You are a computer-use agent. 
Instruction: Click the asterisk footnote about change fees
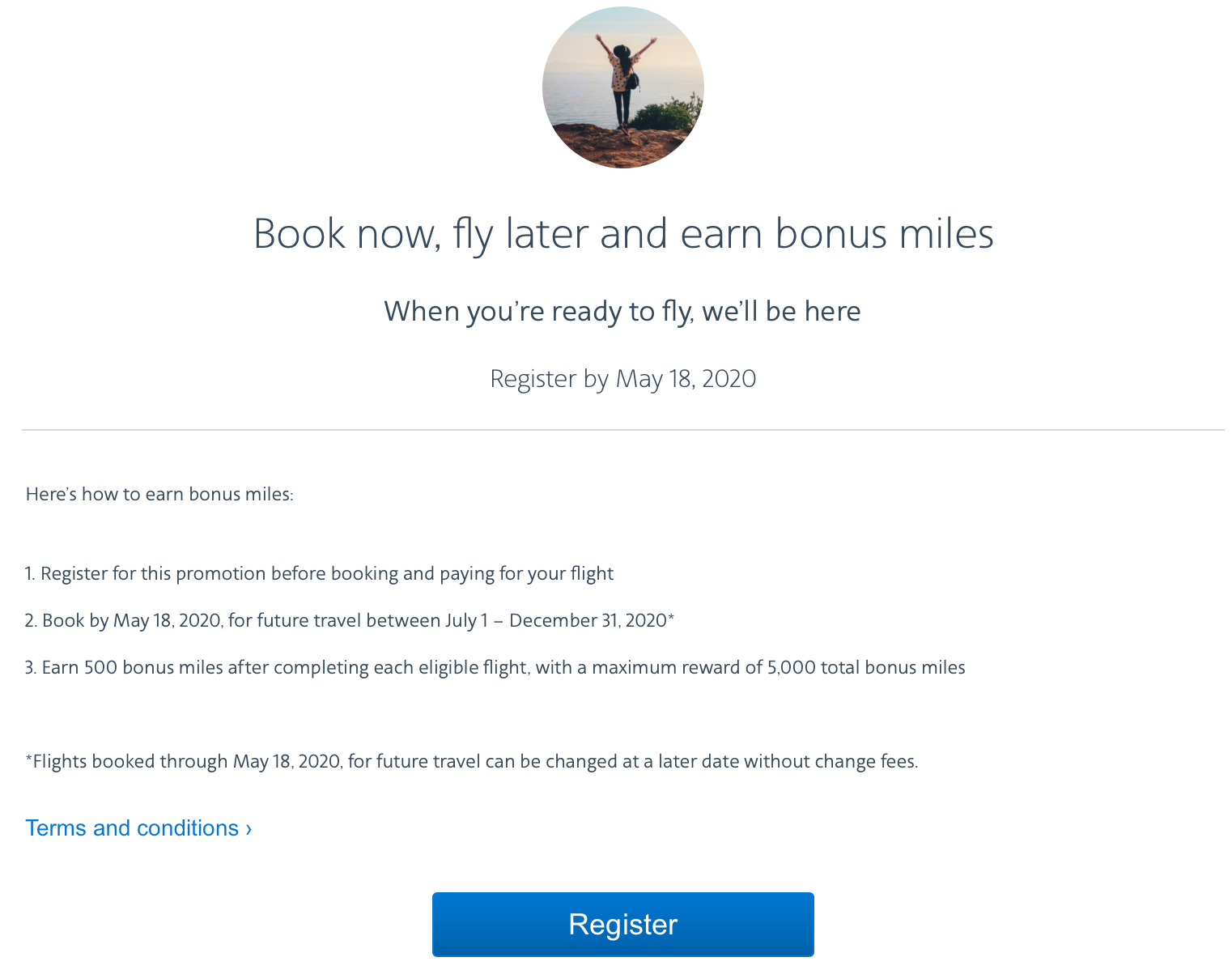click(x=472, y=761)
